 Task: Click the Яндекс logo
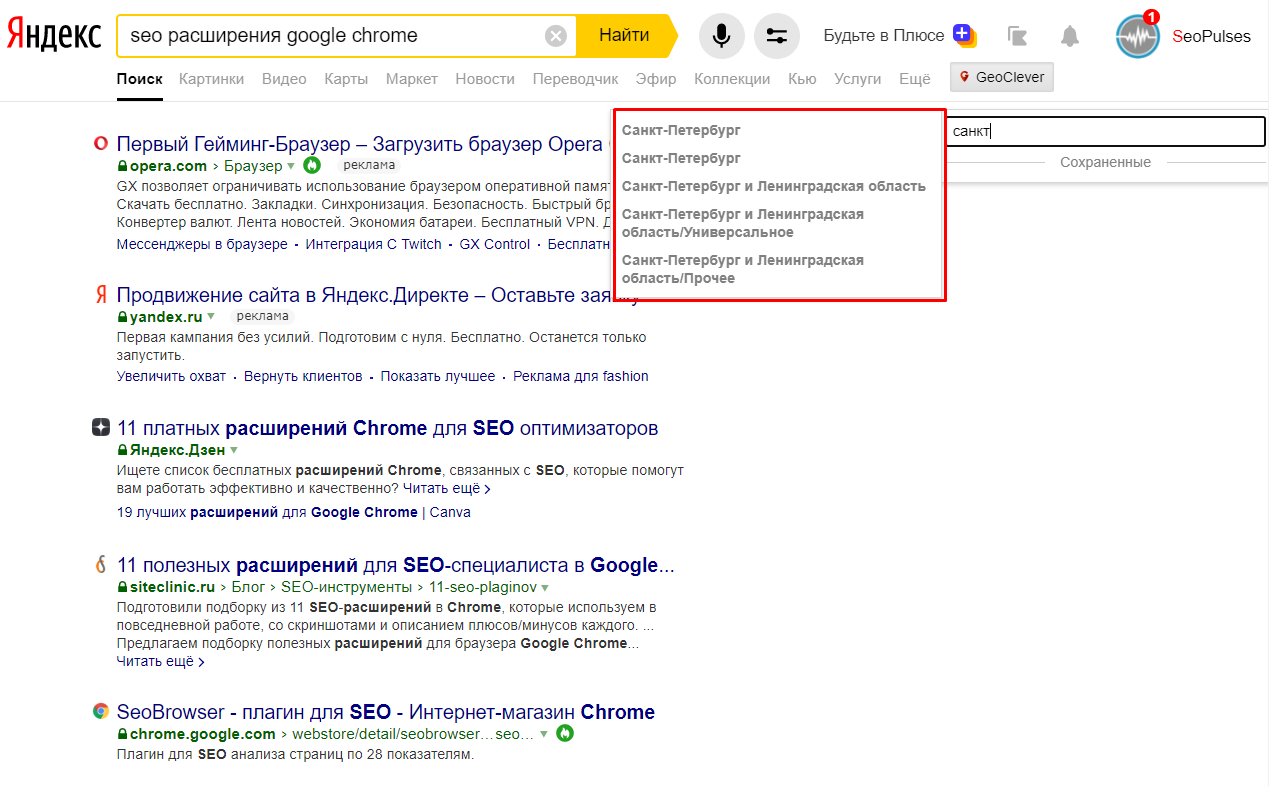click(54, 36)
